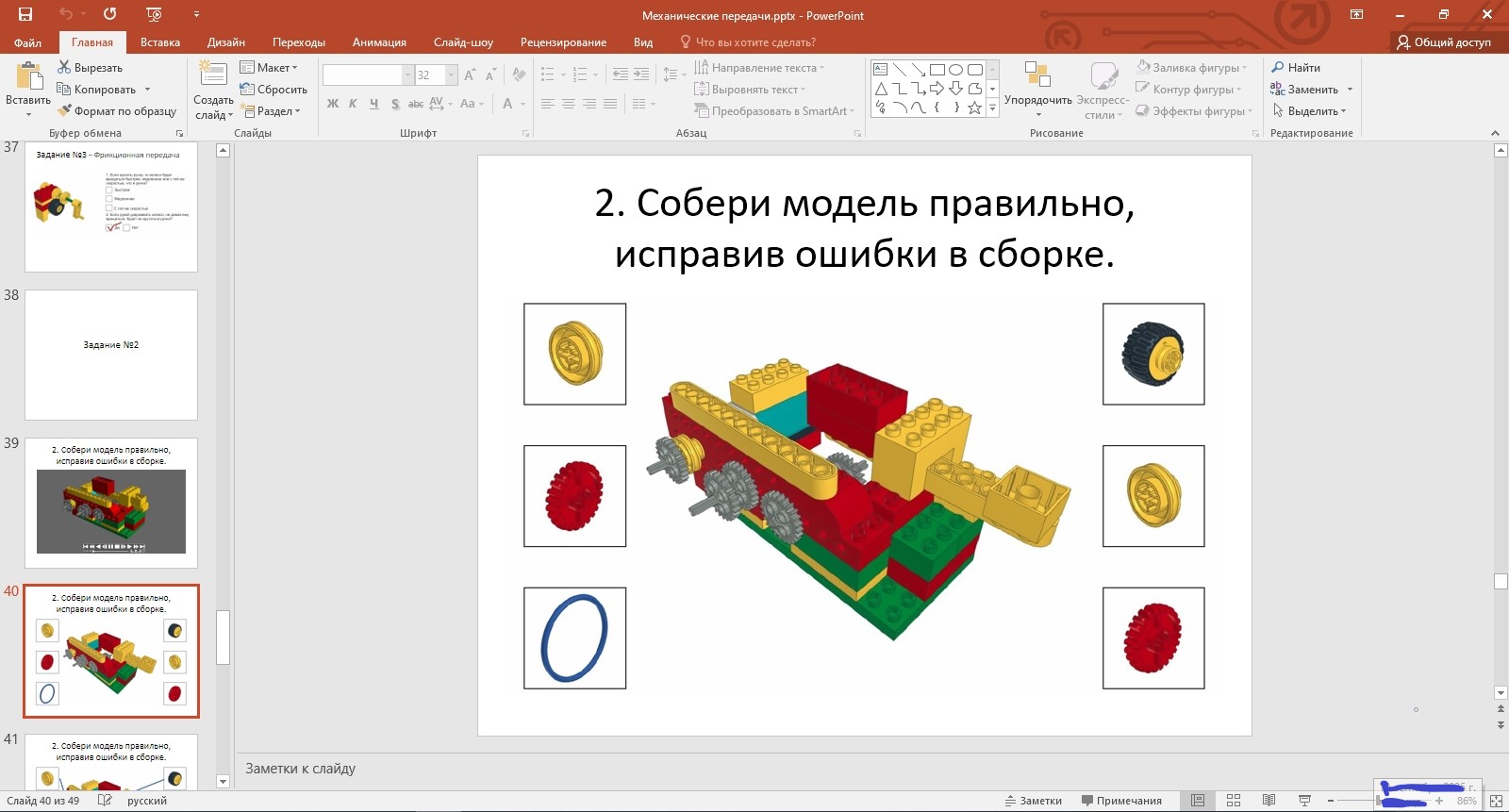Screen dimensions: 1509x812
Task: Collapse the ribbon with the chevron
Action: pos(1495,133)
